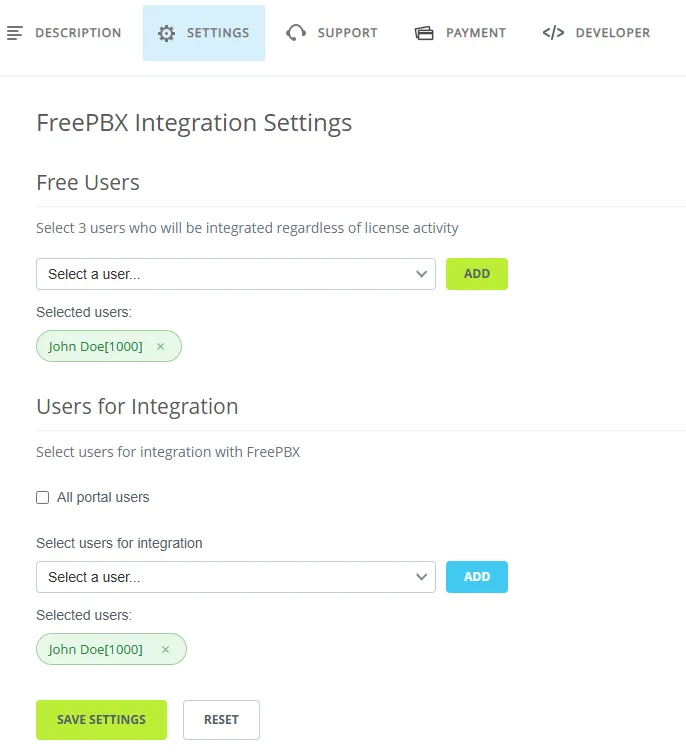
Task: Go to the Payment tab
Action: (x=460, y=33)
